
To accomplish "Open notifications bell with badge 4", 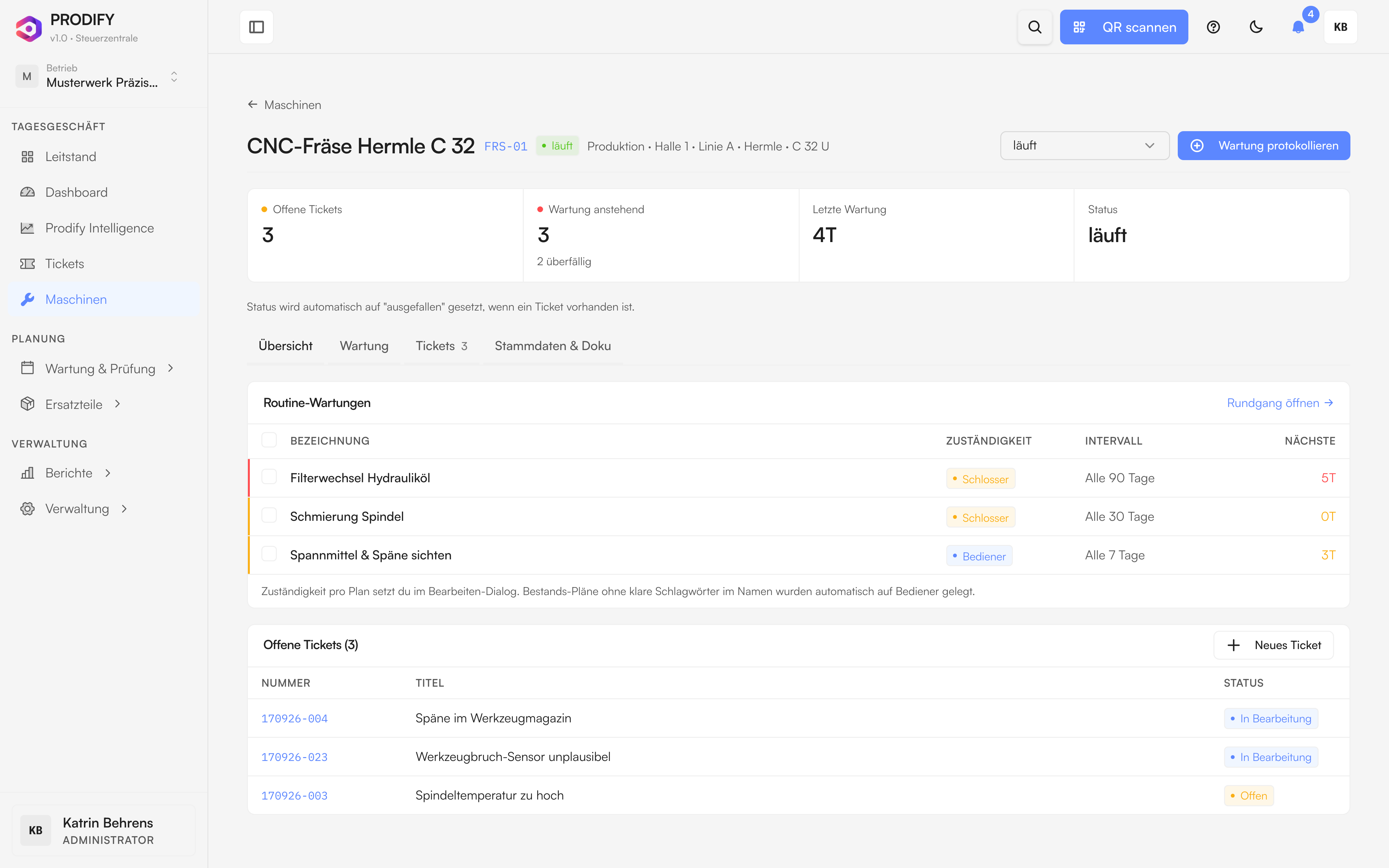I will tap(1298, 27).
